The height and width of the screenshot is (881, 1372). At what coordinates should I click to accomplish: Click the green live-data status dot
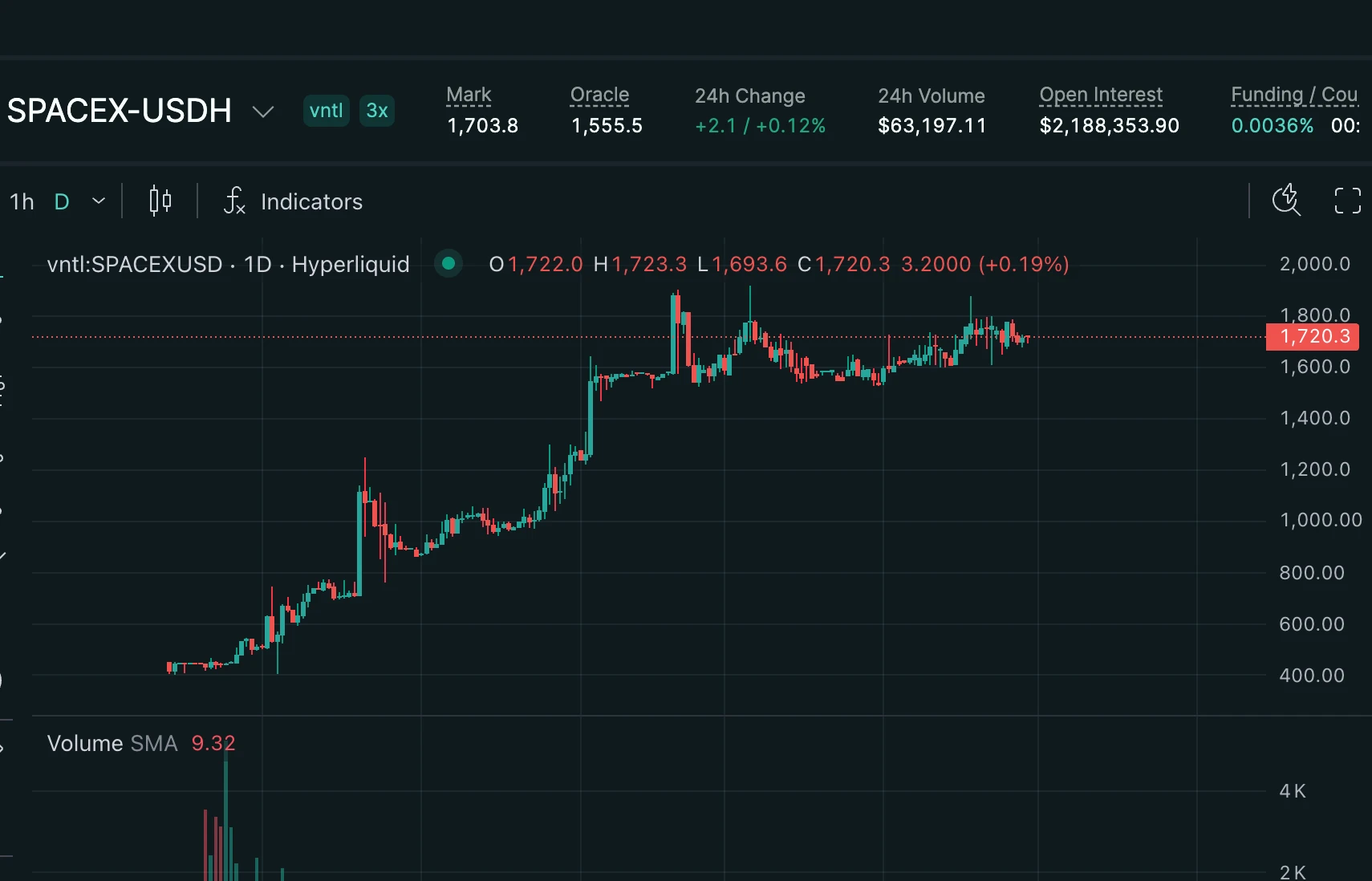(x=448, y=263)
